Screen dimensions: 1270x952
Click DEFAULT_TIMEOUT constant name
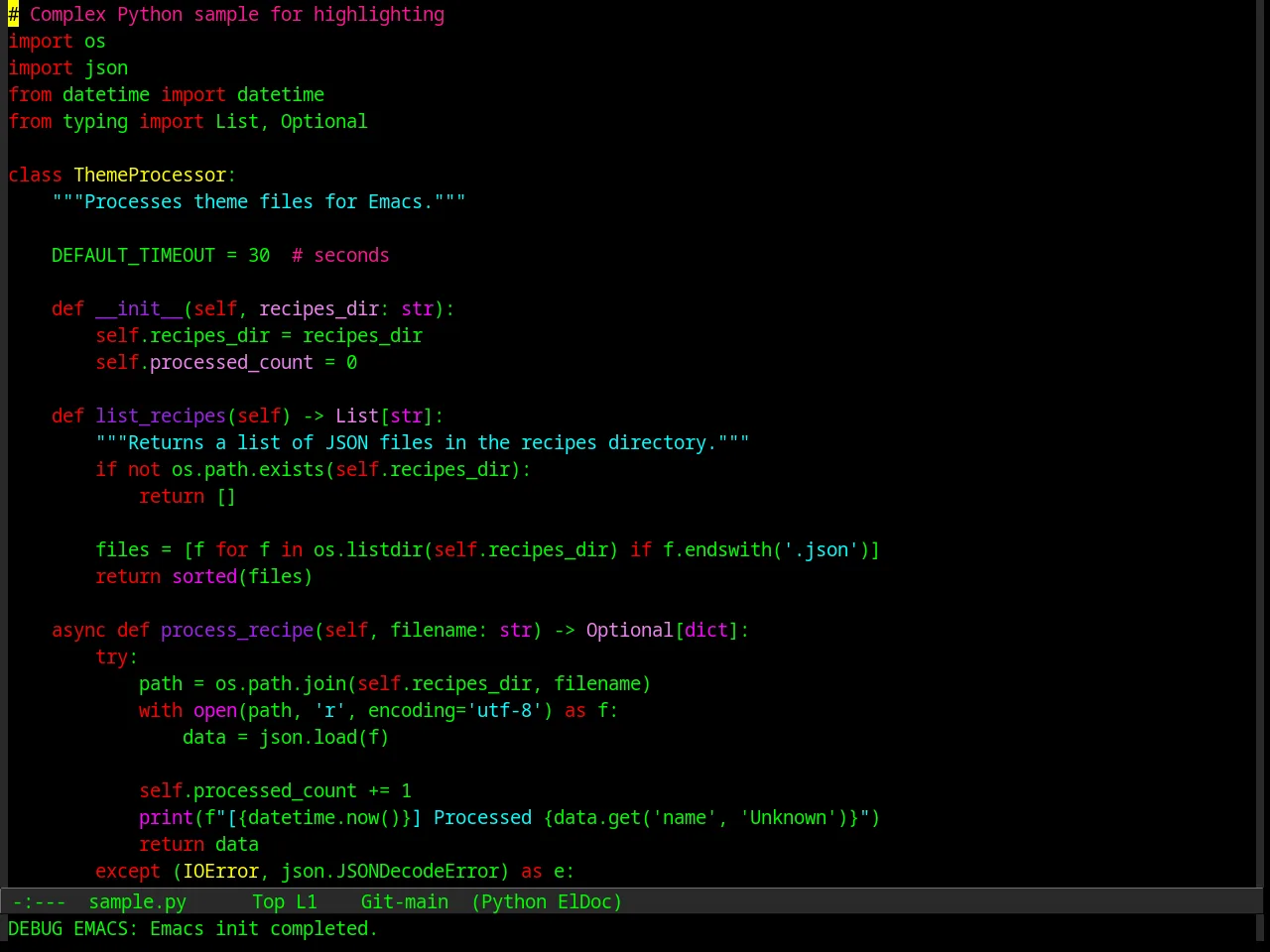coord(133,255)
